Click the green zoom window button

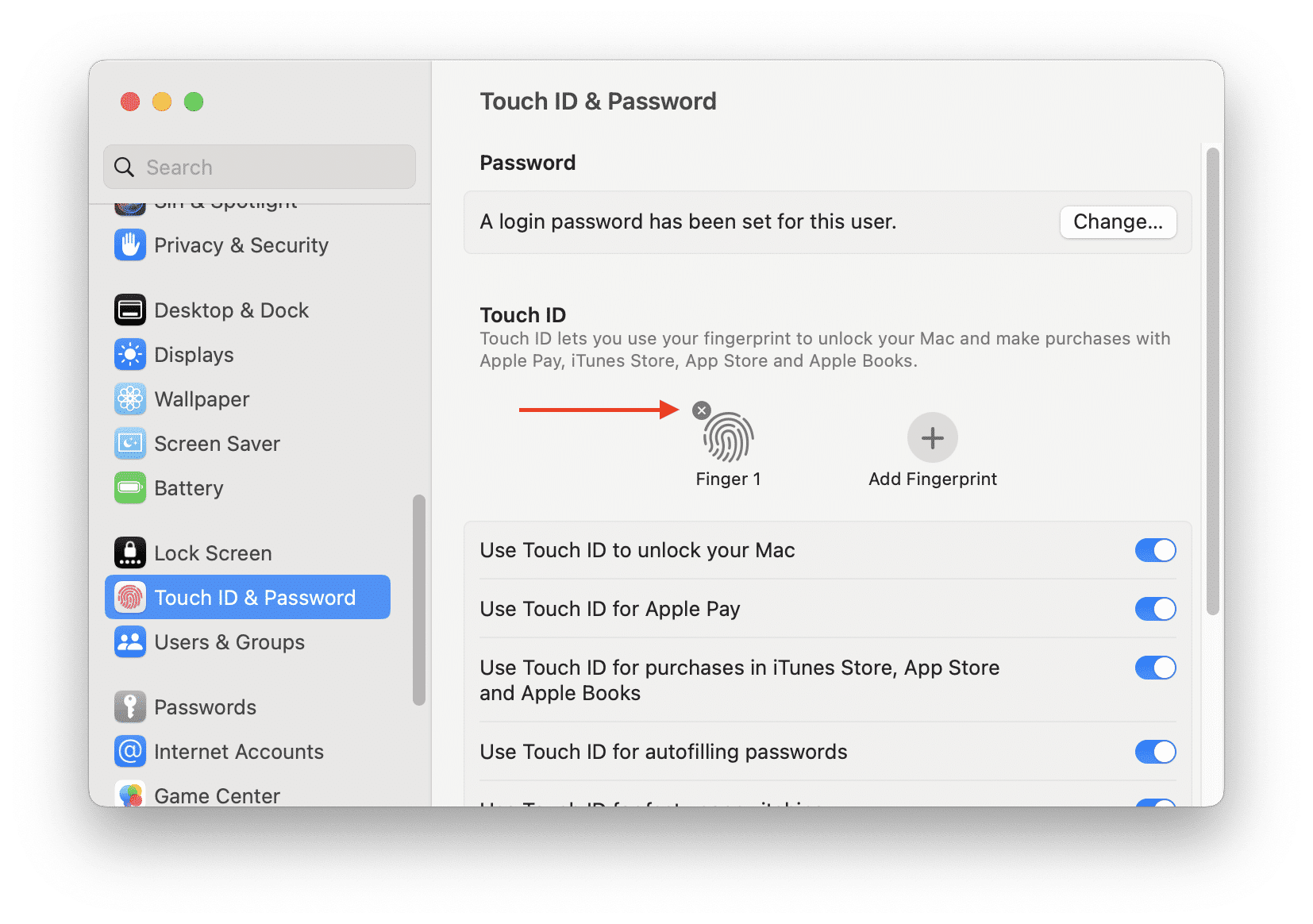coord(194,102)
